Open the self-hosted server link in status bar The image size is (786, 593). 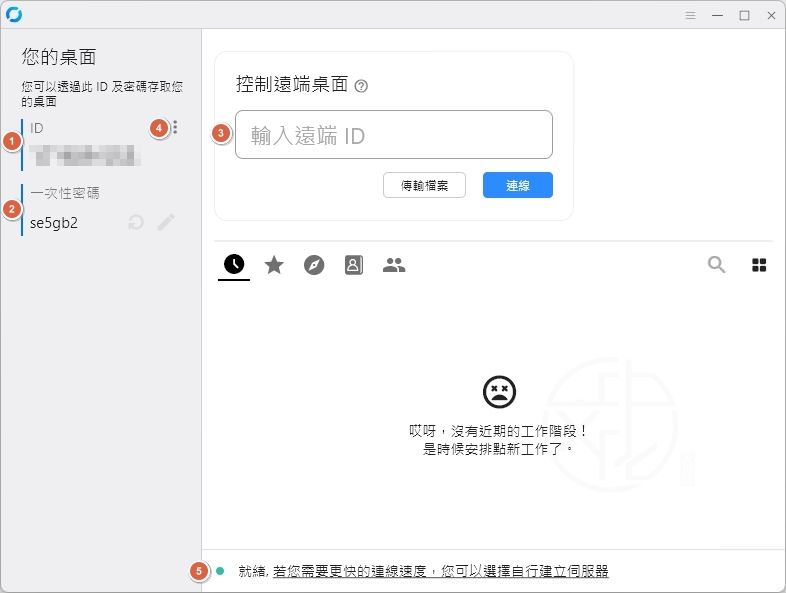[440, 571]
